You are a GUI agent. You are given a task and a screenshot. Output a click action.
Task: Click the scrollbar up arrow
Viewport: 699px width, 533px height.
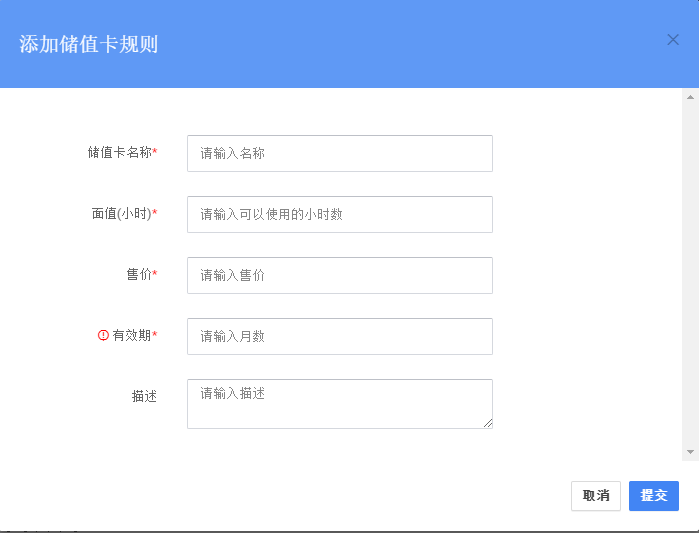tap(690, 97)
